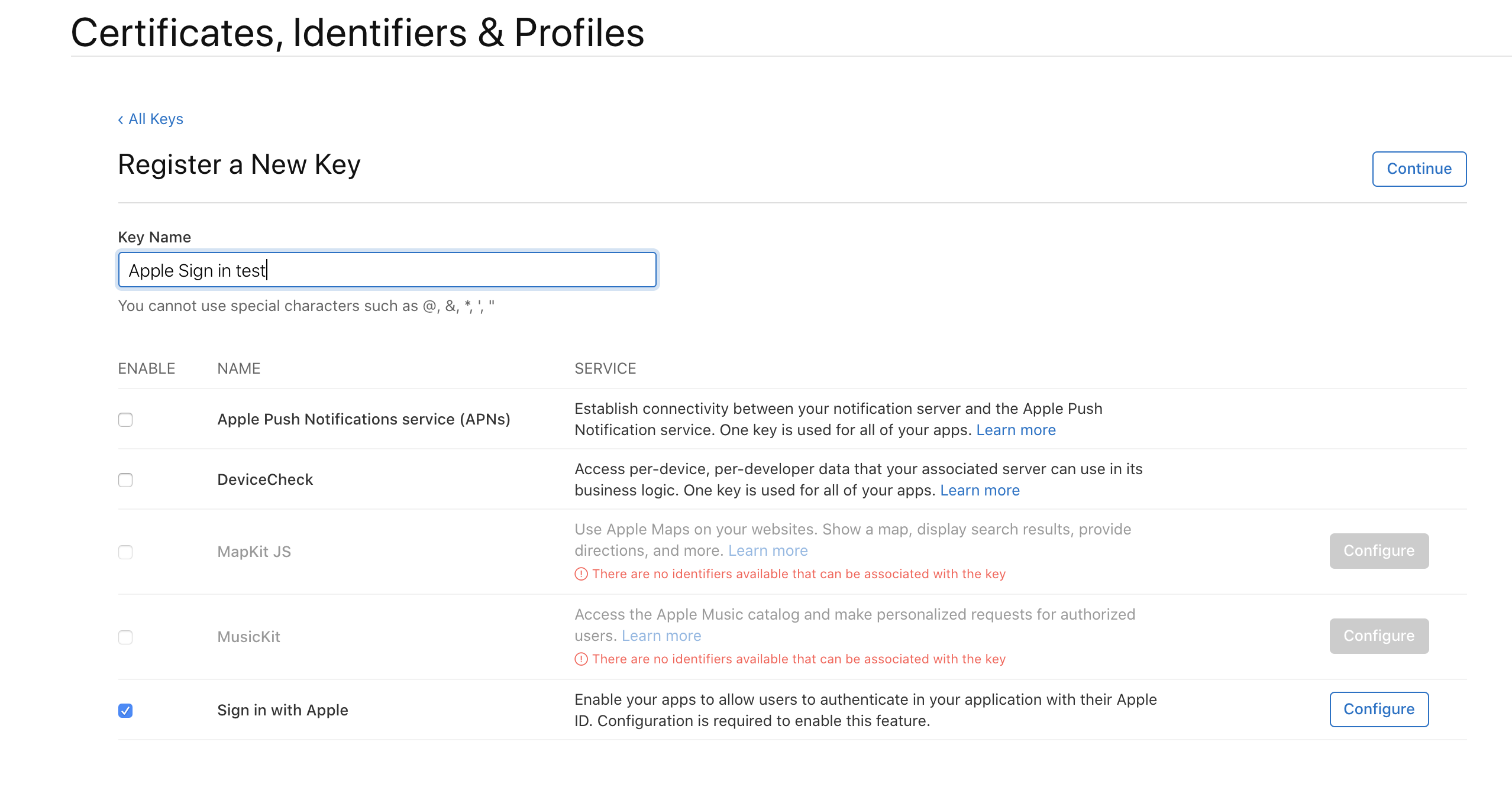Click the disabled MapKit JS checkbox
The height and width of the screenshot is (797, 1512).
tap(125, 552)
